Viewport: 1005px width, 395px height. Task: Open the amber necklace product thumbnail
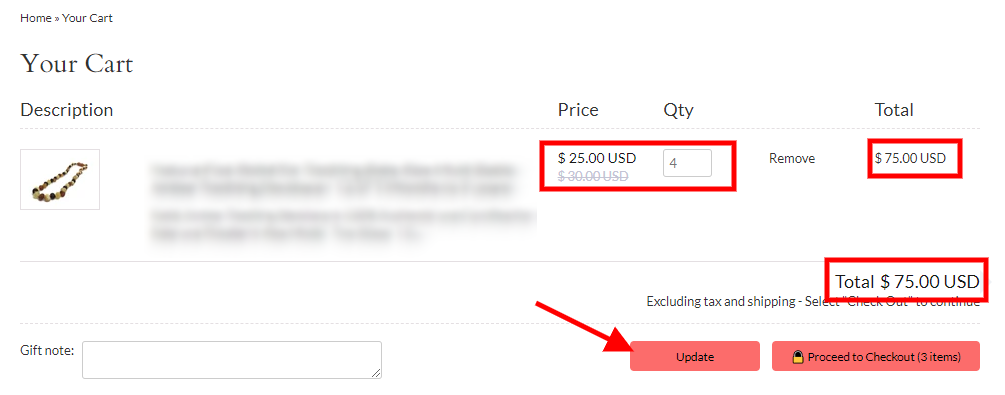pyautogui.click(x=60, y=180)
